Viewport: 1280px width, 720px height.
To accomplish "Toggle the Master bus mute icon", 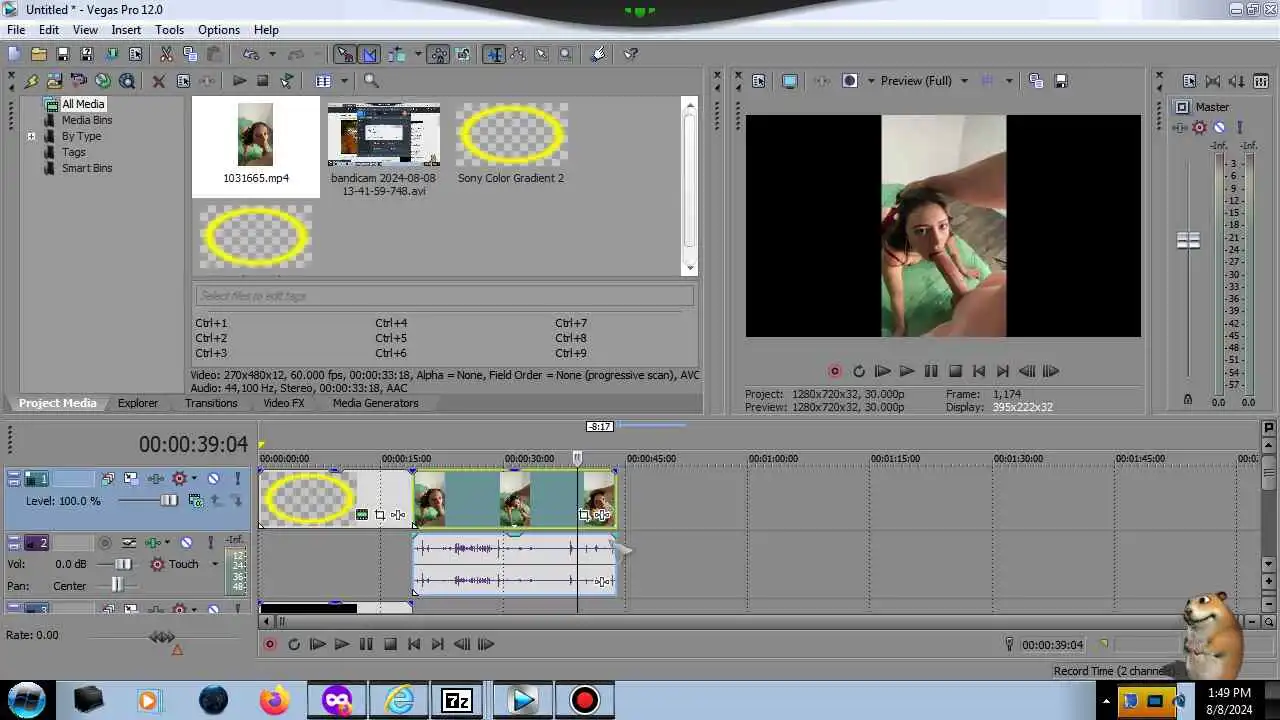I will tap(1219, 127).
